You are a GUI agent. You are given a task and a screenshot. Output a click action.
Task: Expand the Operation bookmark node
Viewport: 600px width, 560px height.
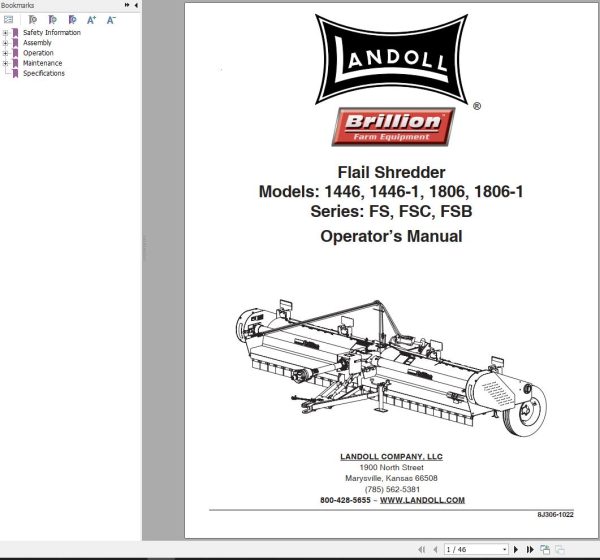coord(5,53)
